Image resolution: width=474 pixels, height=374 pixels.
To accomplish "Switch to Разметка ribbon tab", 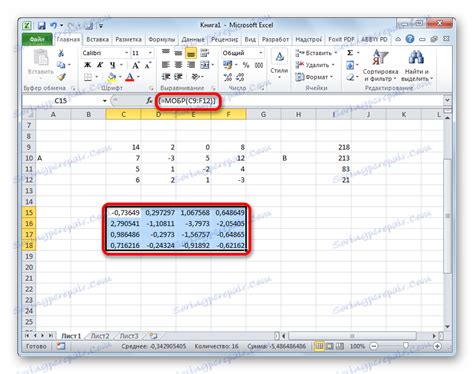I will (128, 39).
